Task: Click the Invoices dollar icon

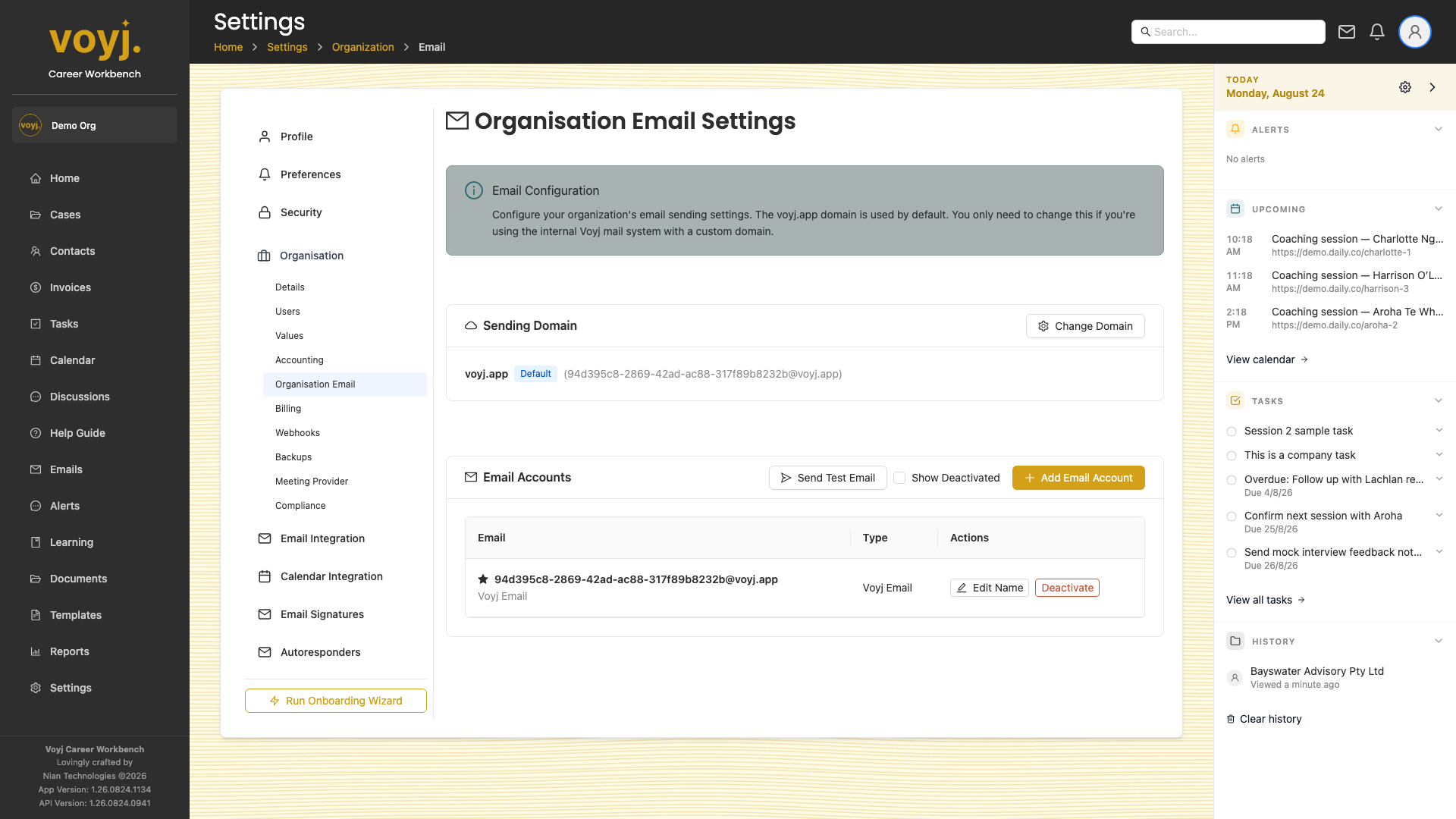Action: 36,287
